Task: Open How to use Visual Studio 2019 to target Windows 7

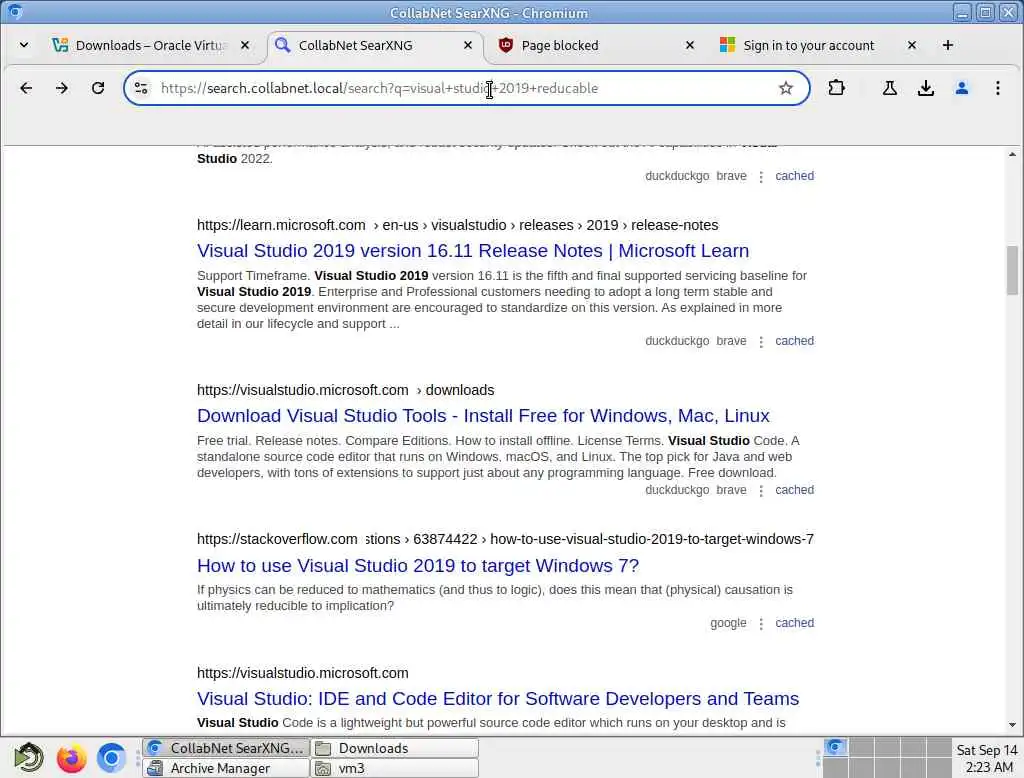Action: click(x=418, y=566)
